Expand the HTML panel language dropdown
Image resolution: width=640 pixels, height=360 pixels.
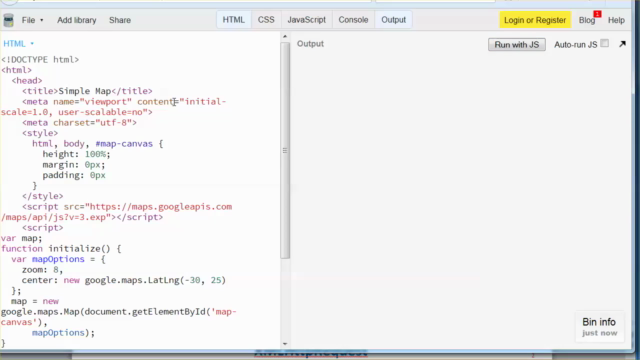pyautogui.click(x=18, y=44)
